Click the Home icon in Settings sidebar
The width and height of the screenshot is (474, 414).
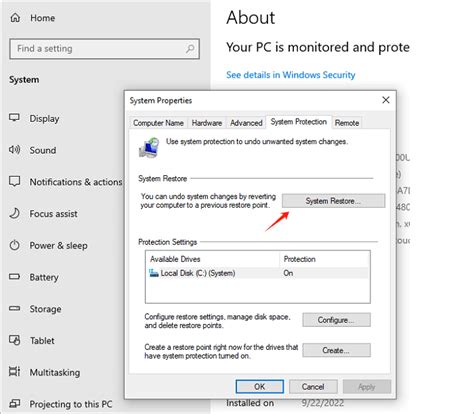tap(15, 18)
